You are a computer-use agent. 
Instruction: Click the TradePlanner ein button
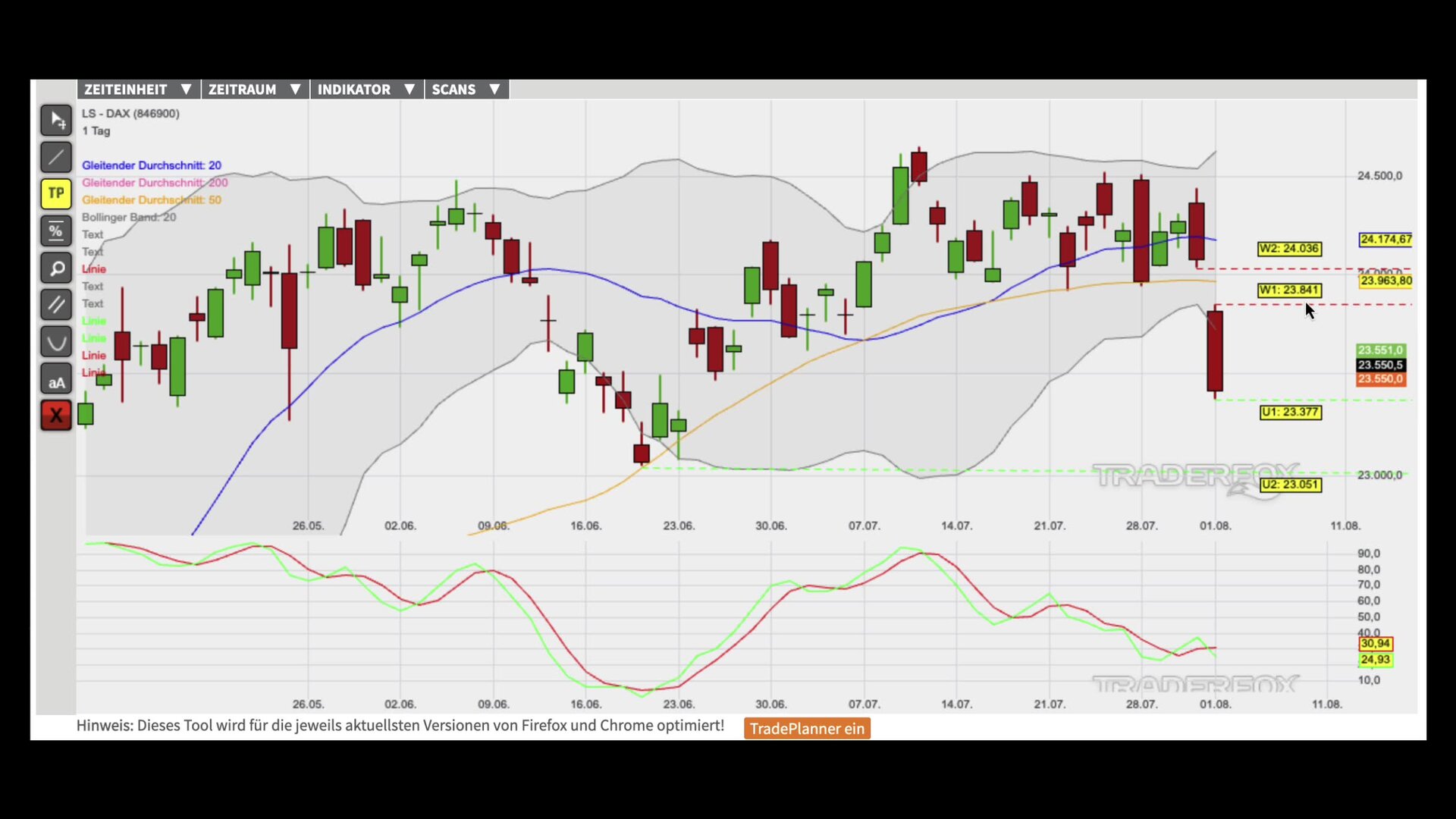click(x=807, y=729)
